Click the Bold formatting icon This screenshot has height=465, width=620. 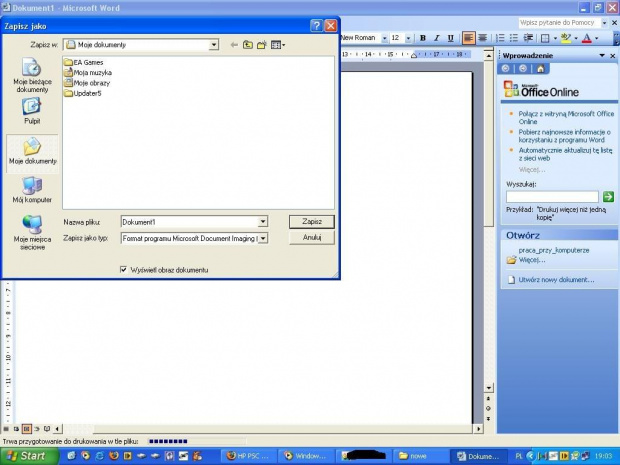click(423, 38)
